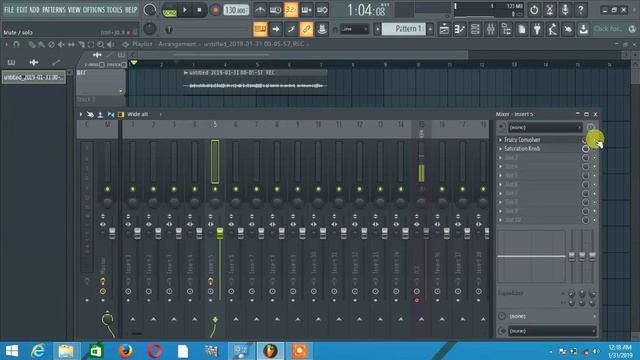Viewport: 640px width, 360px height.
Task: Open the VIEW menu
Action: (x=74, y=9)
